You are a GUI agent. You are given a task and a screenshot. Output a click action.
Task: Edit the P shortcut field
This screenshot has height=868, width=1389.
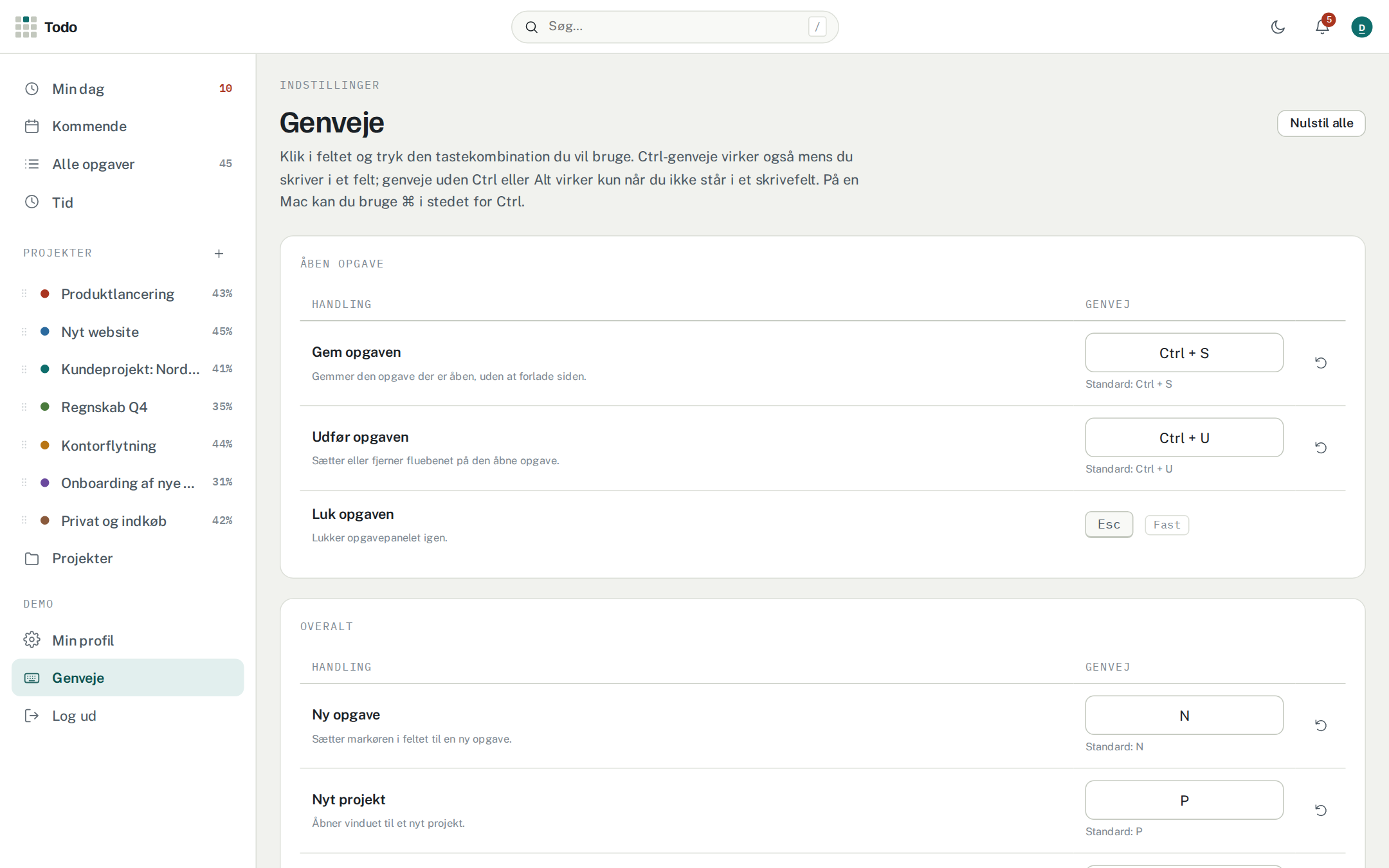click(x=1184, y=800)
